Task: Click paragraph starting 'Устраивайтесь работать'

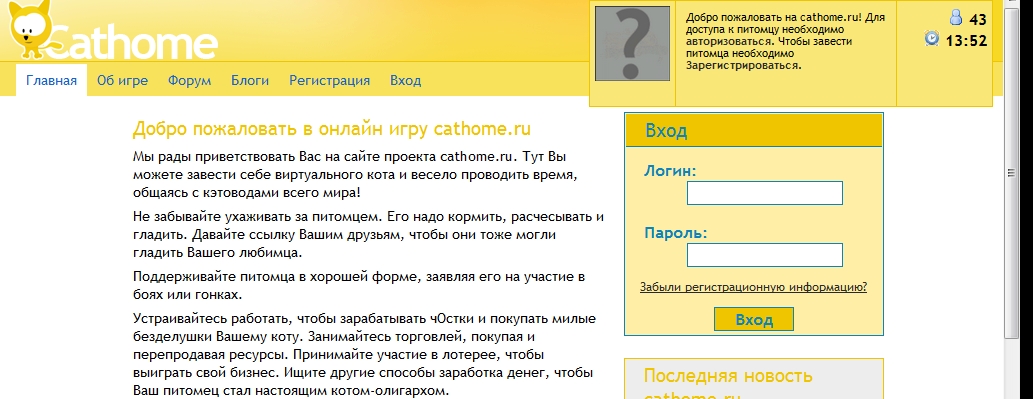Action: (364, 355)
